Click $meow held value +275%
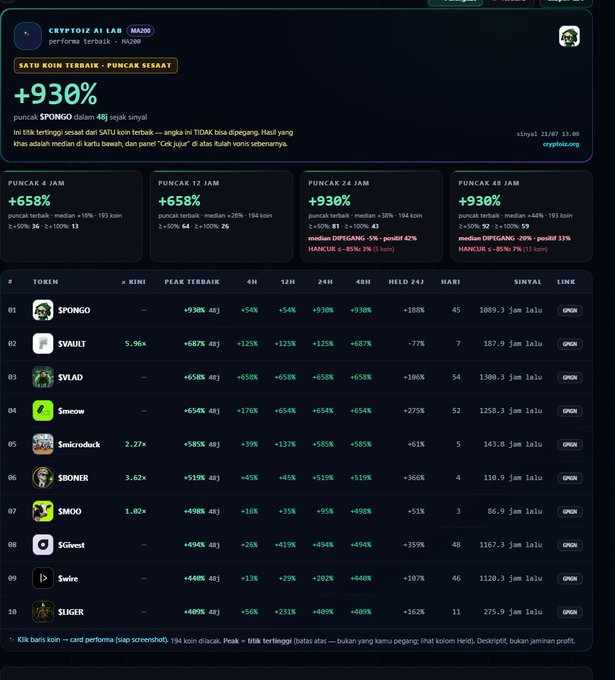Screen dimensions: 615x680 pos(414,411)
